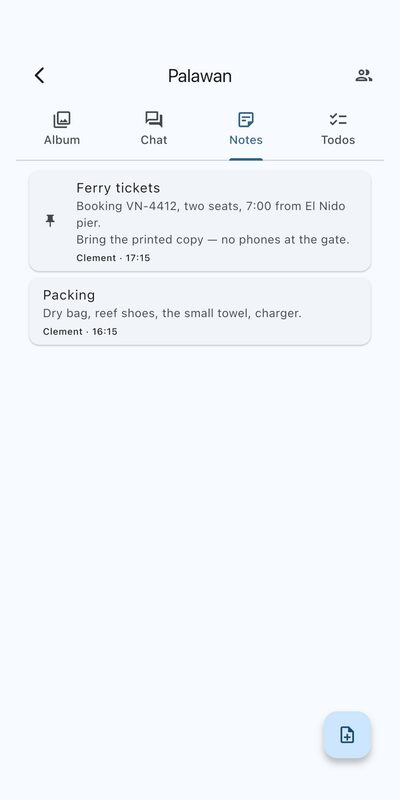Tap Clement 16:15 author line

pyautogui.click(x=80, y=332)
